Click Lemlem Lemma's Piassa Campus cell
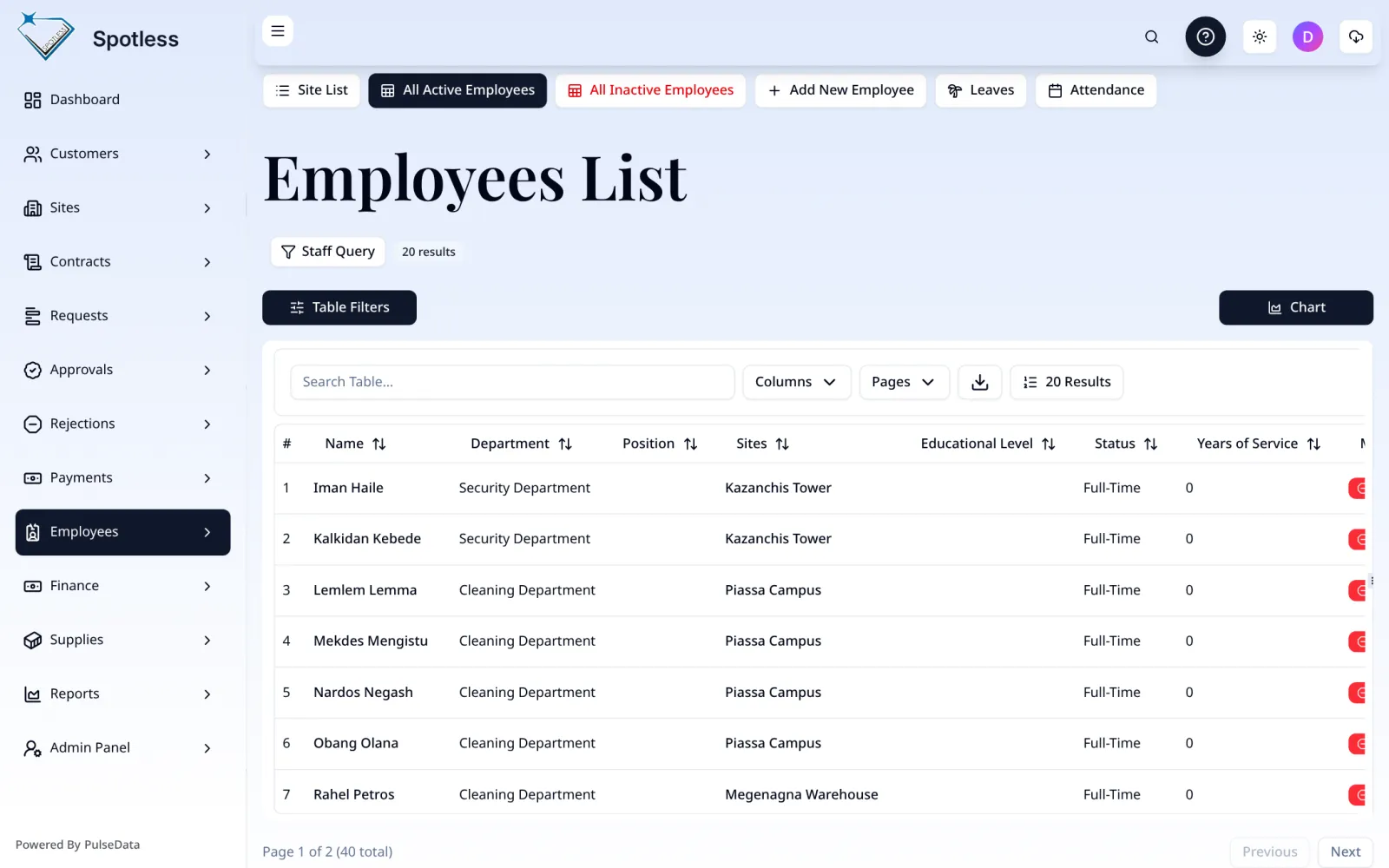The height and width of the screenshot is (868, 1389). (x=773, y=590)
